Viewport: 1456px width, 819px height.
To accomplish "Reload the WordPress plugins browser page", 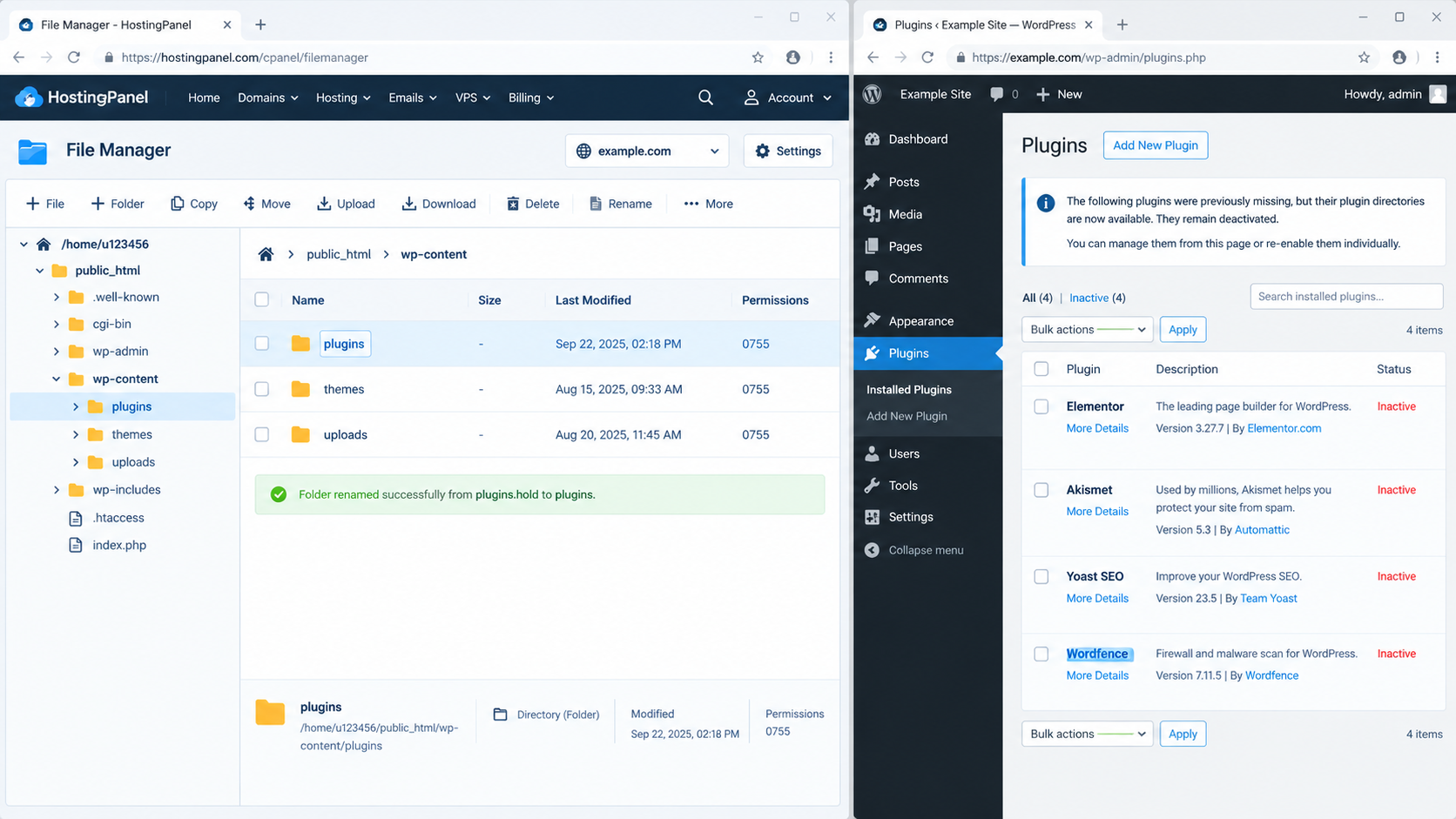I will point(927,57).
